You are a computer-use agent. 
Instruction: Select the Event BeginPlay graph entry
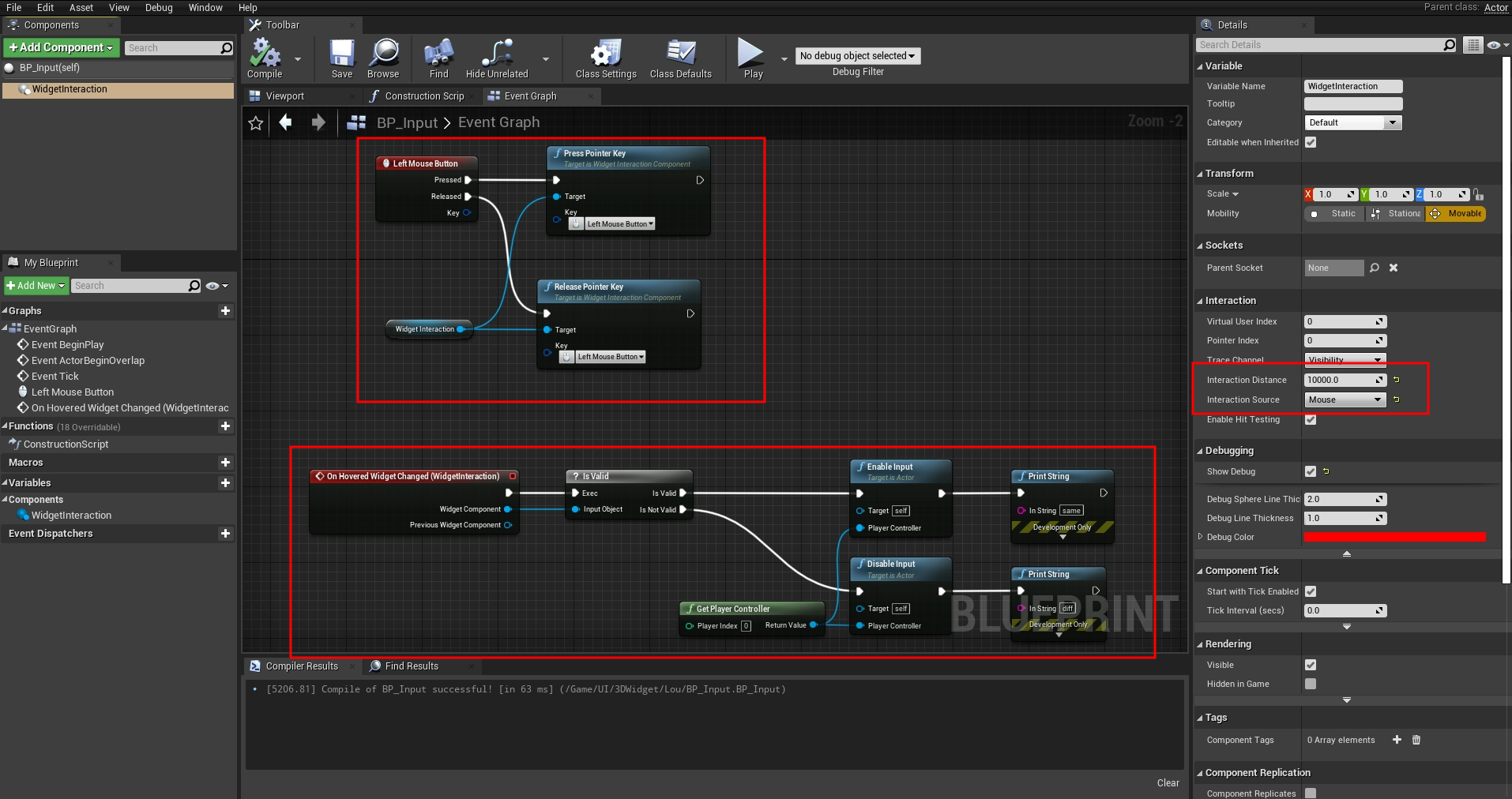67,345
